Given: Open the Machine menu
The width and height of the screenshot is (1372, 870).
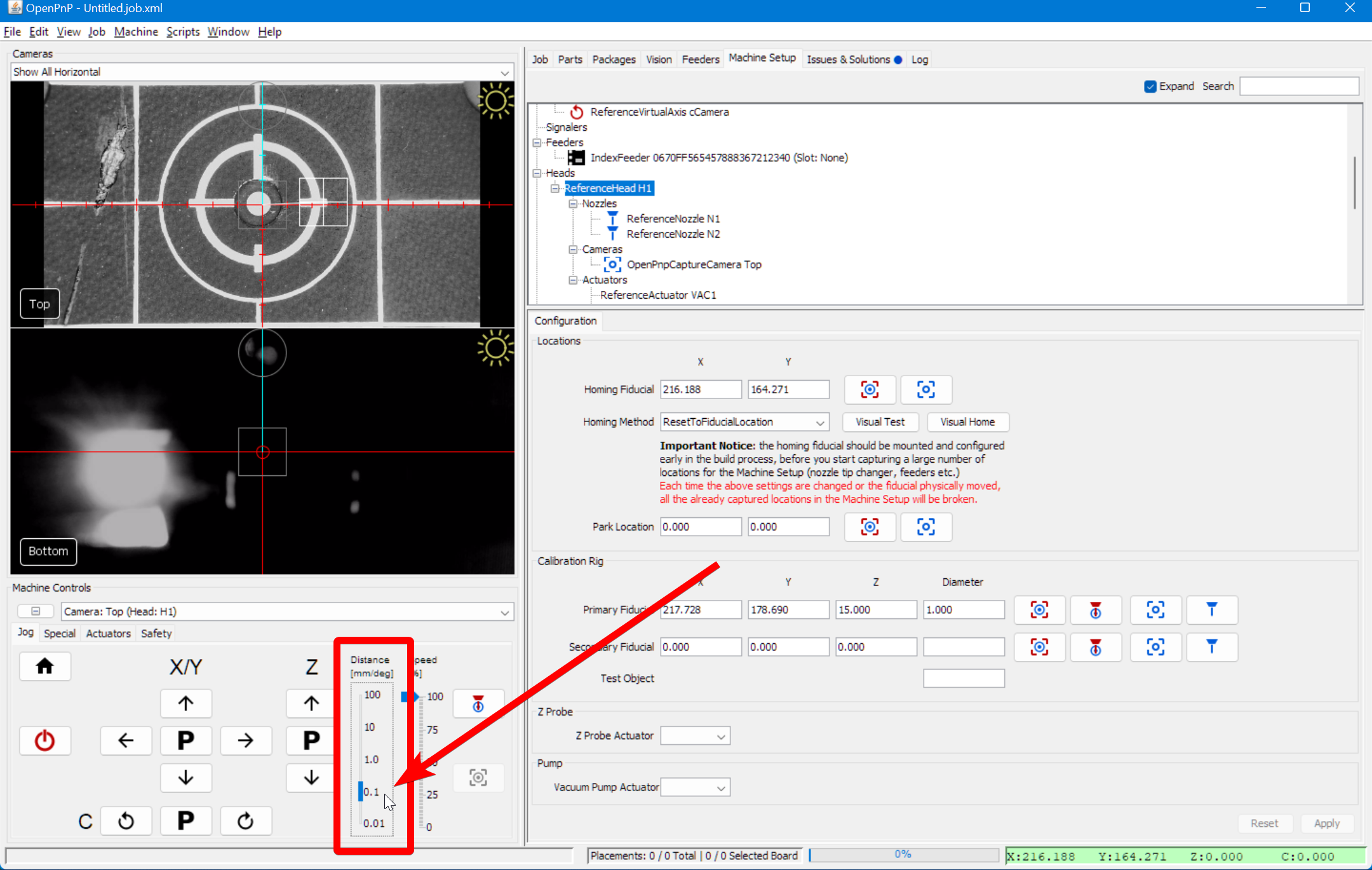Looking at the screenshot, I should [136, 31].
